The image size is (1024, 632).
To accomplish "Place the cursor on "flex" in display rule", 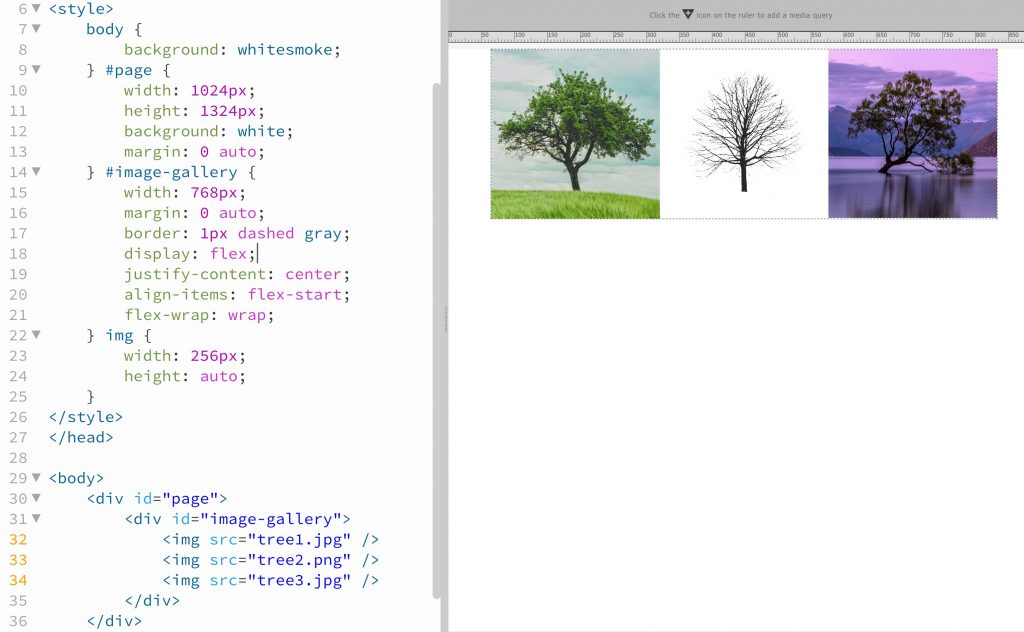I will coord(229,253).
